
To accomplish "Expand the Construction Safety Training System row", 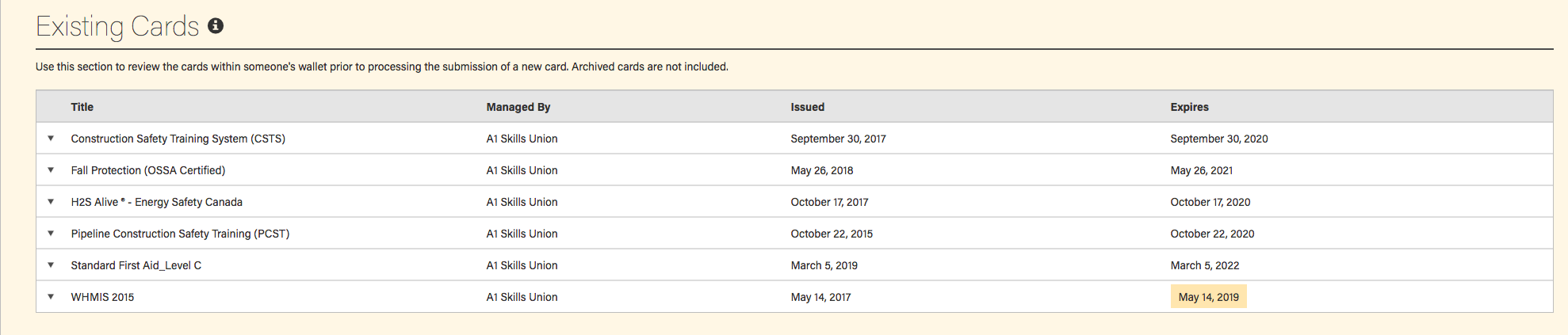I will click(51, 139).
